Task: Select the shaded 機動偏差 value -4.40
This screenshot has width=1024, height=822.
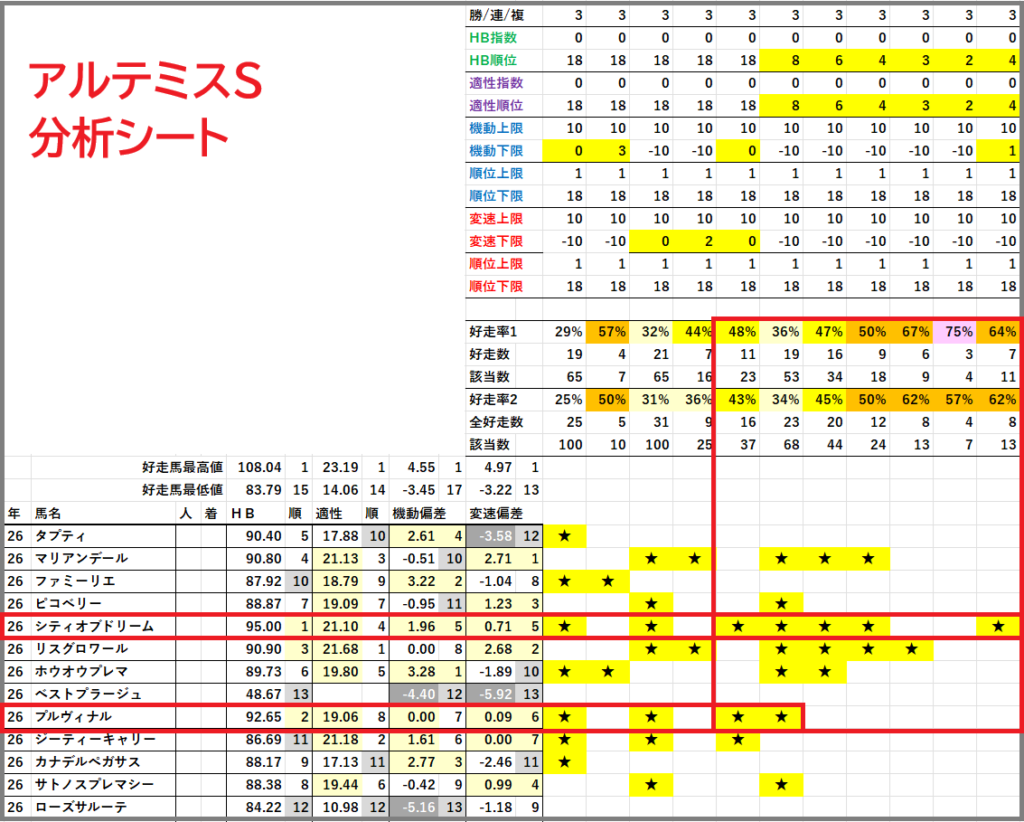Action: tap(414, 694)
